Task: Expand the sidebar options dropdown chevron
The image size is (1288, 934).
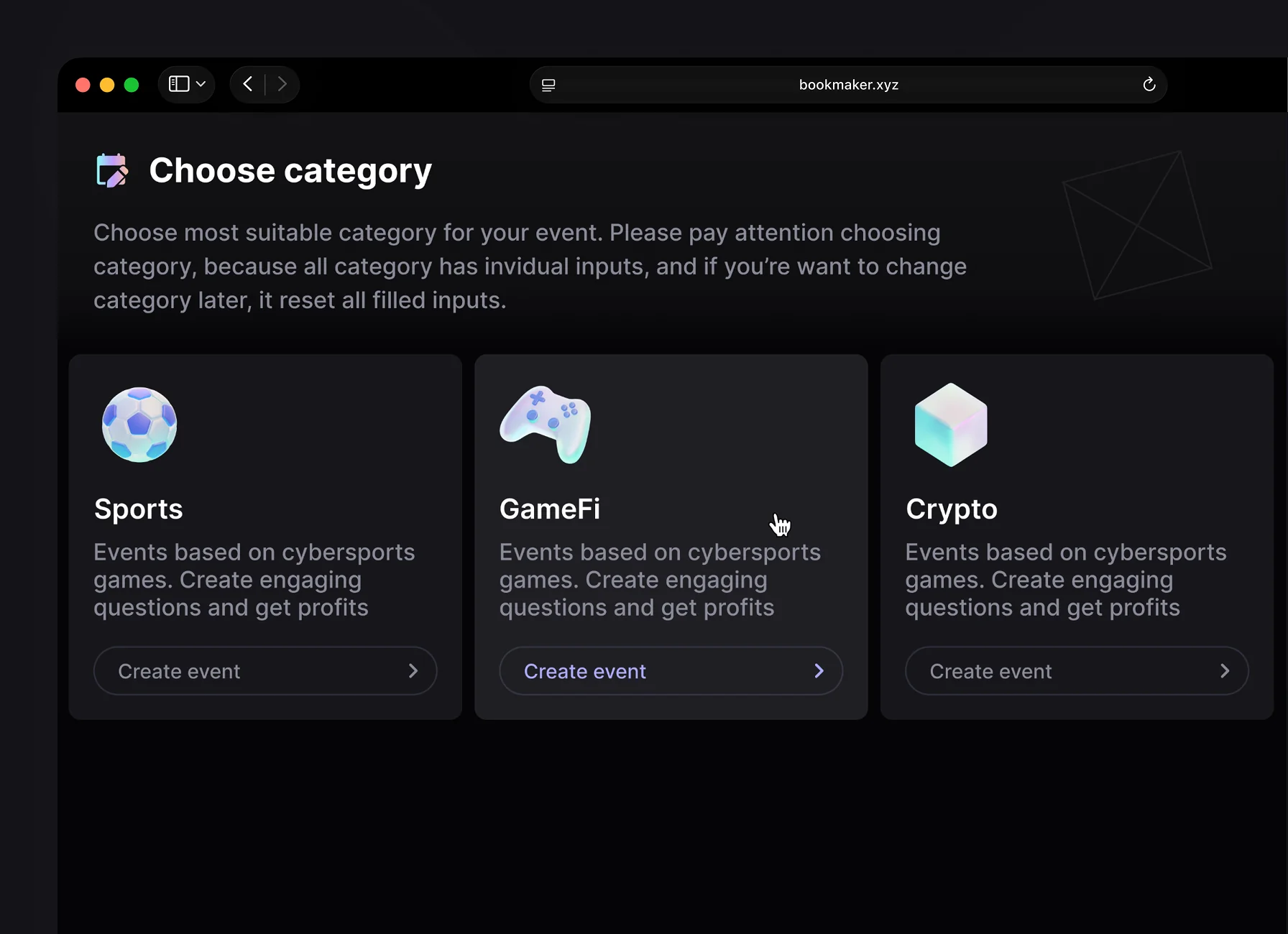Action: 201,84
